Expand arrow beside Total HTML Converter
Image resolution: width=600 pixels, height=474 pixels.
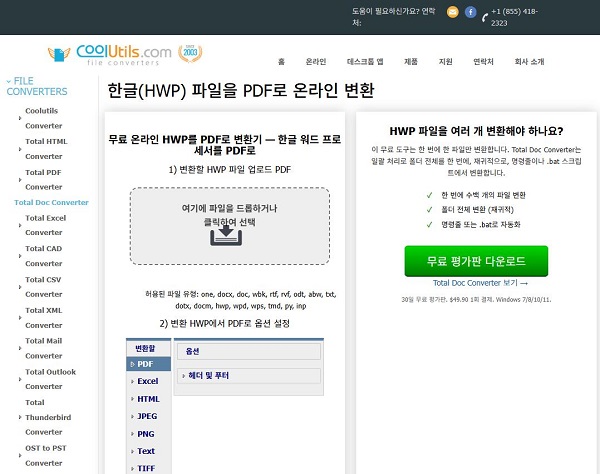(20, 149)
